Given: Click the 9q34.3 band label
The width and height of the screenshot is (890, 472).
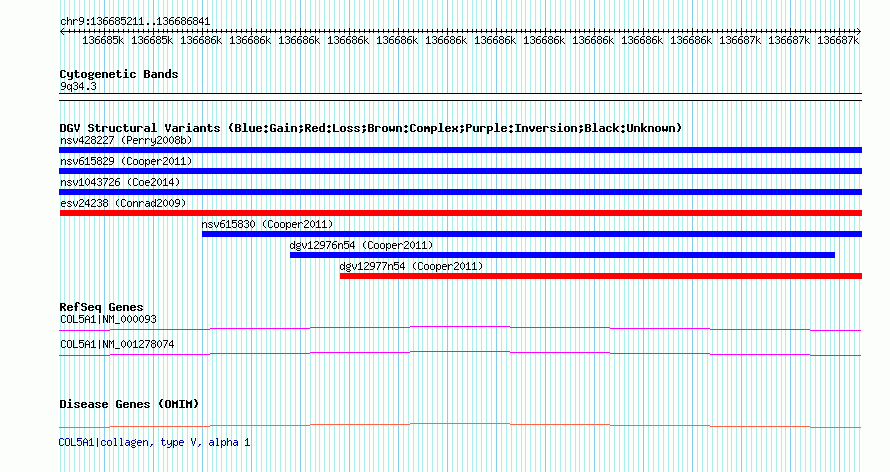Looking at the screenshot, I should [x=78, y=87].
